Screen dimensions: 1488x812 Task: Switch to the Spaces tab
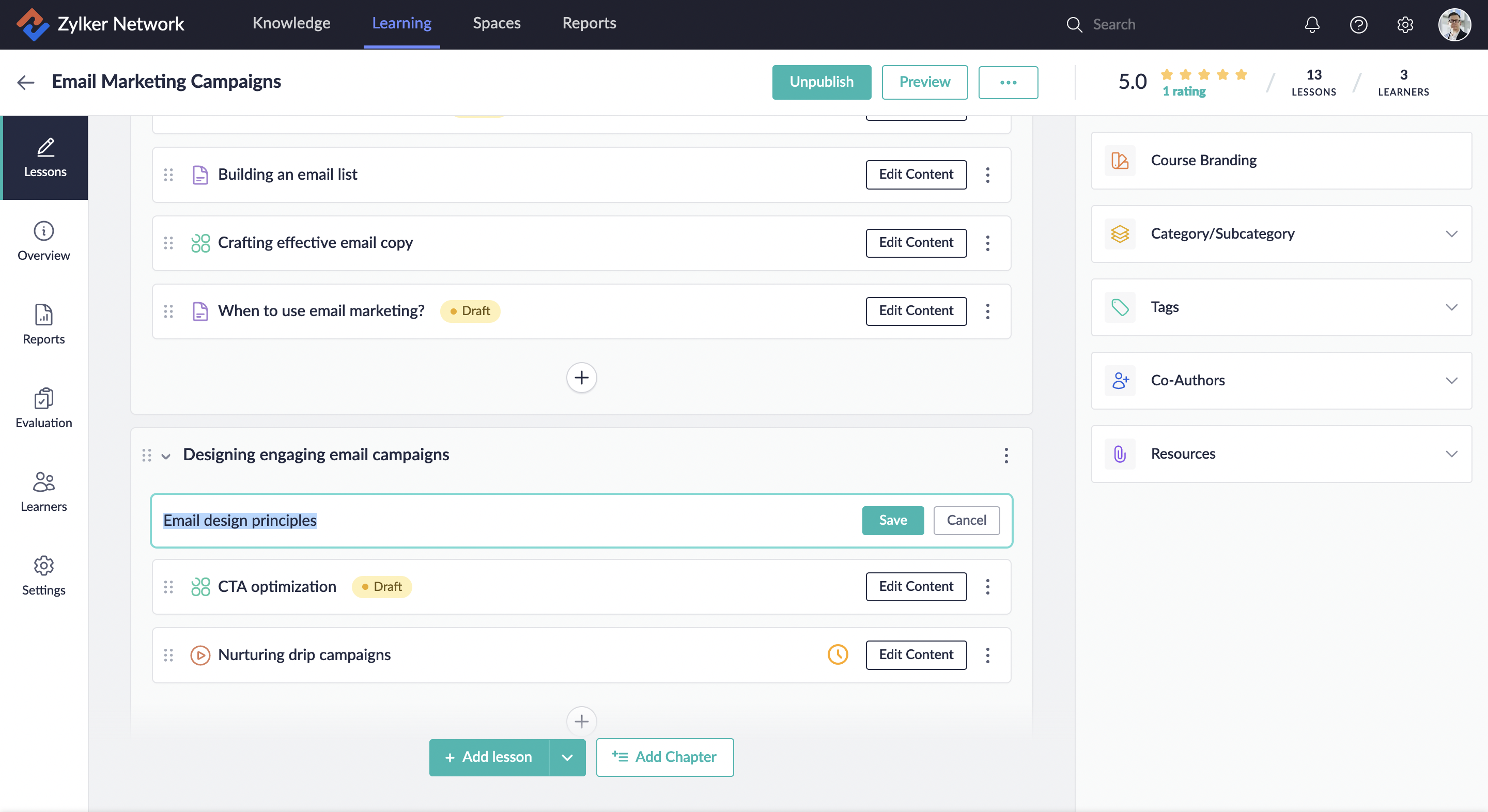(x=496, y=23)
